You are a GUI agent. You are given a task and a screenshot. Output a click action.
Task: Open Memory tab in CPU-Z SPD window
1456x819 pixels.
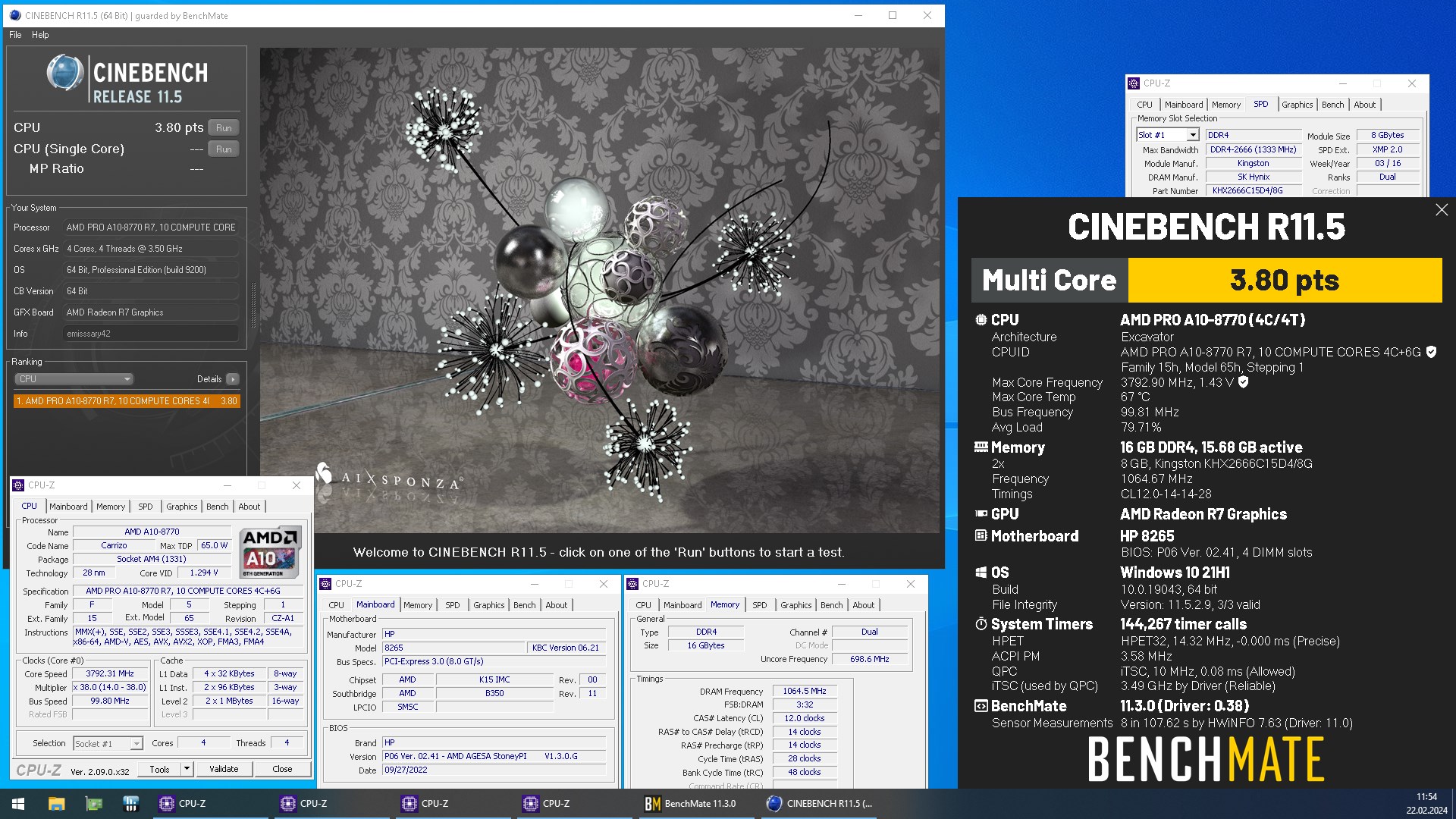(x=1226, y=105)
